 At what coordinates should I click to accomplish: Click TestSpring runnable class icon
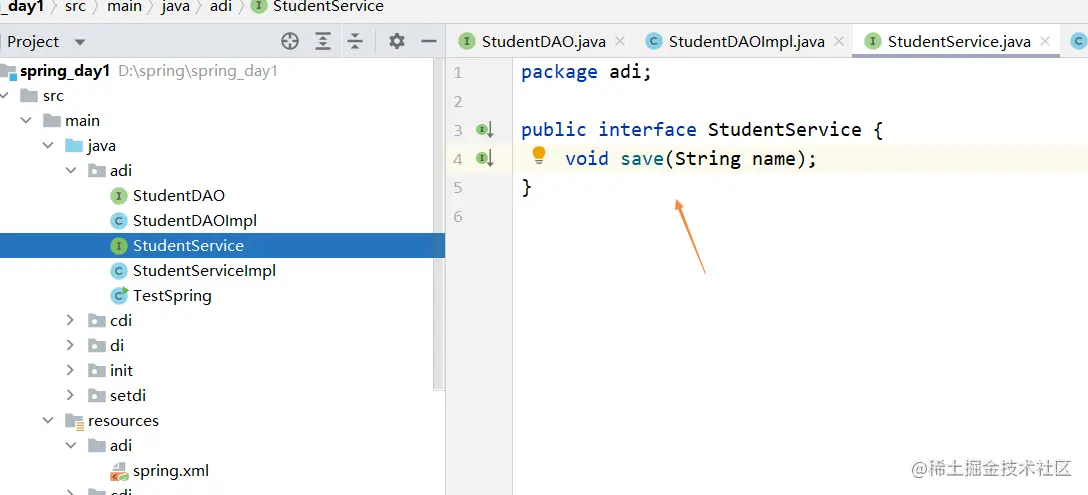[119, 296]
